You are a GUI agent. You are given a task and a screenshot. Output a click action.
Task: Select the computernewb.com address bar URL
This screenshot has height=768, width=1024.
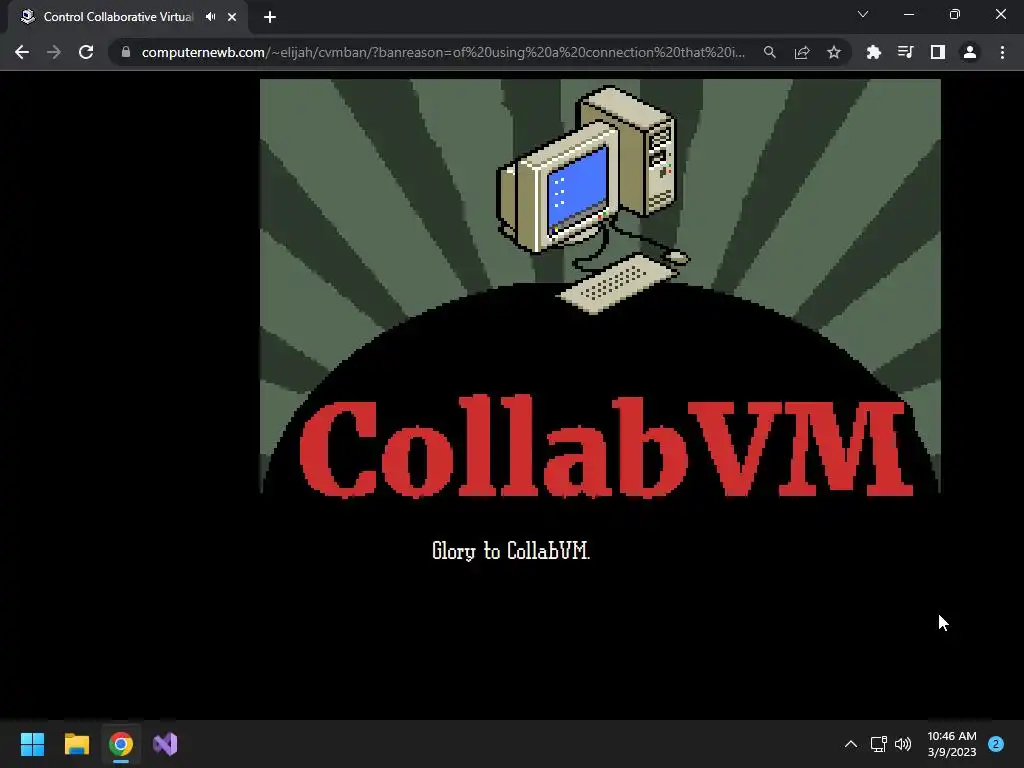click(x=443, y=52)
